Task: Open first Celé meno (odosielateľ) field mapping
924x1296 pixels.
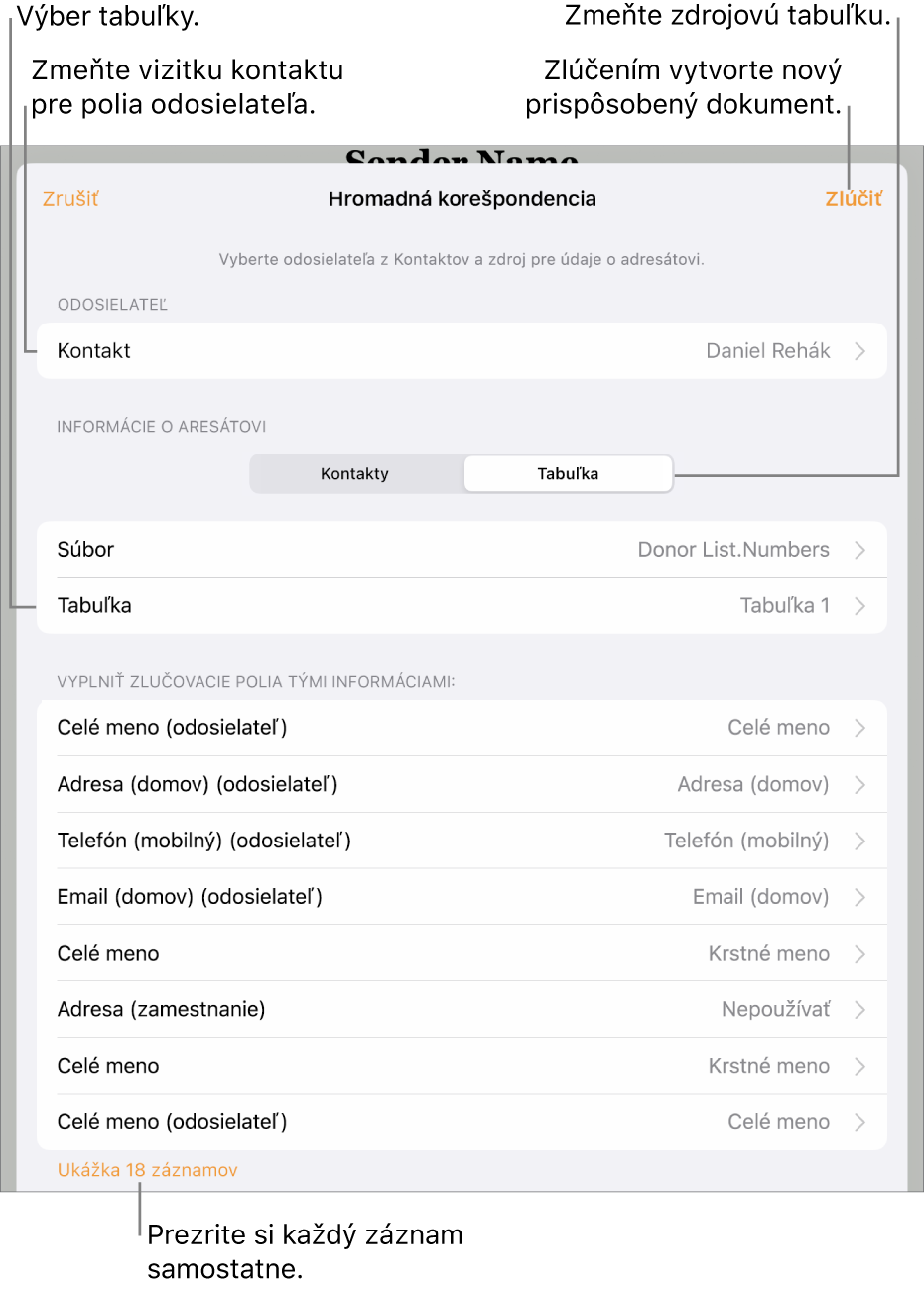Action: pos(462,728)
